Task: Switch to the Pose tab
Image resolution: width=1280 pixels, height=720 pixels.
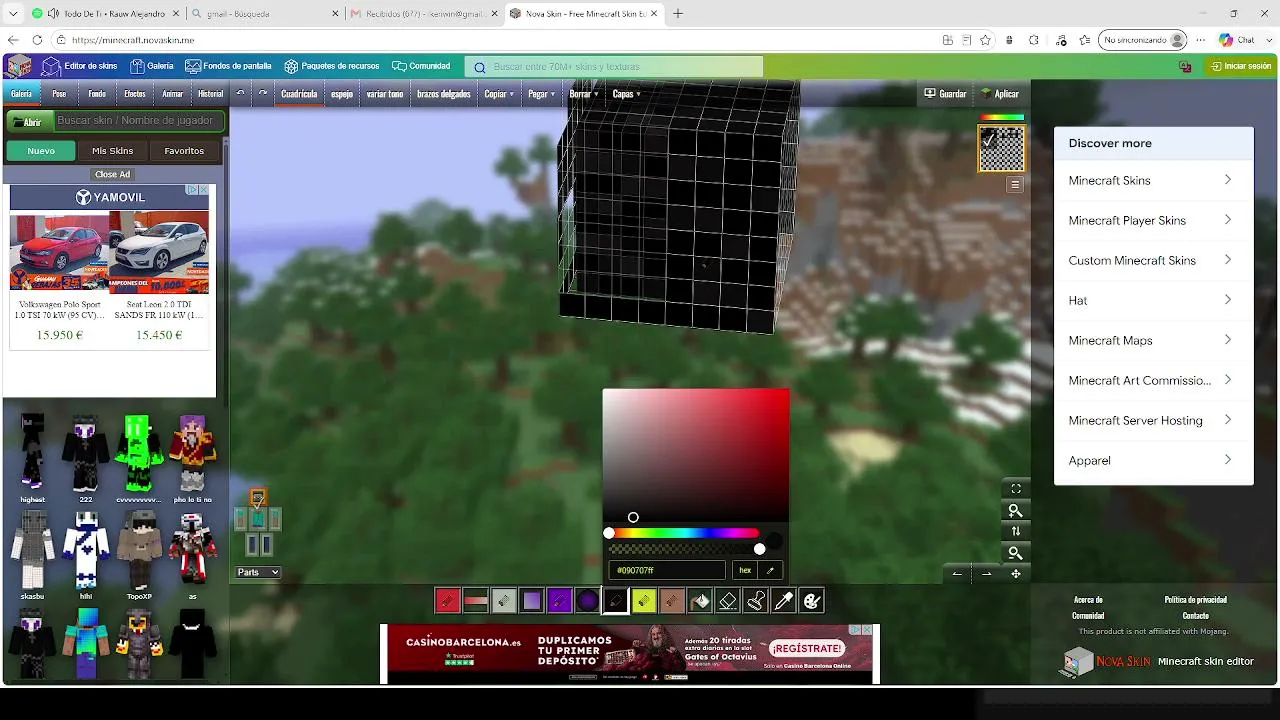Action: click(x=59, y=94)
